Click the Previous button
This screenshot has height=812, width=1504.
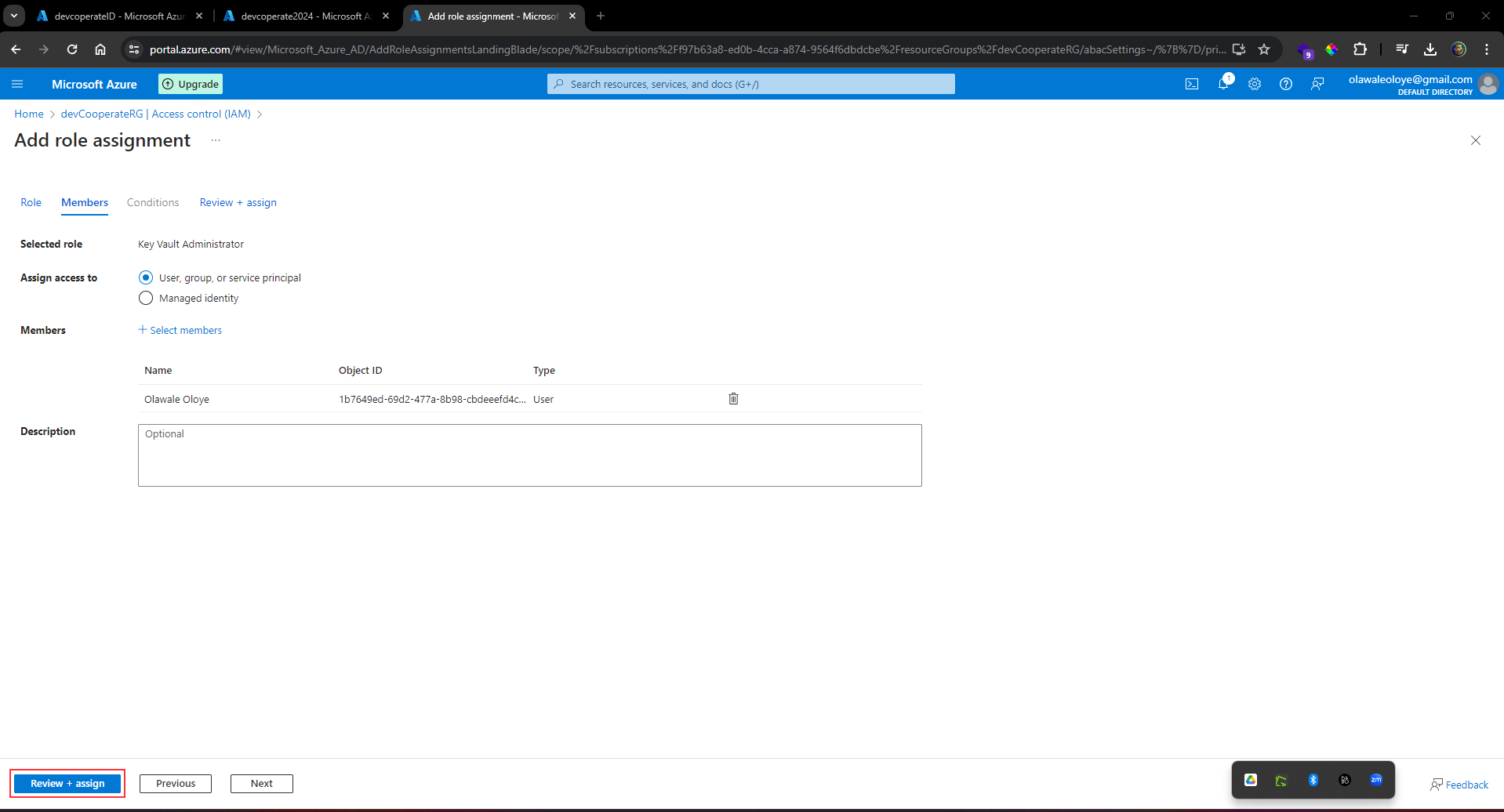point(176,784)
